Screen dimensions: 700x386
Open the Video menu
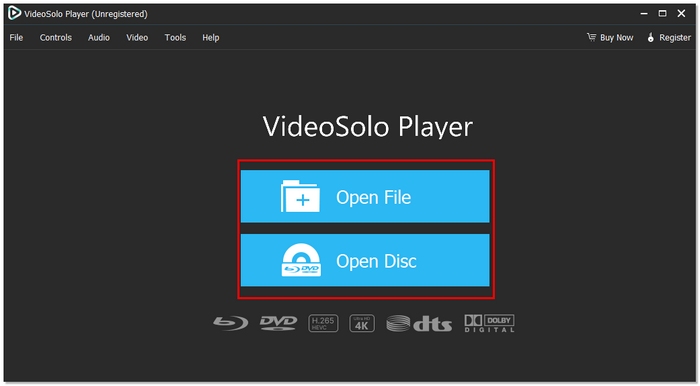(x=137, y=37)
